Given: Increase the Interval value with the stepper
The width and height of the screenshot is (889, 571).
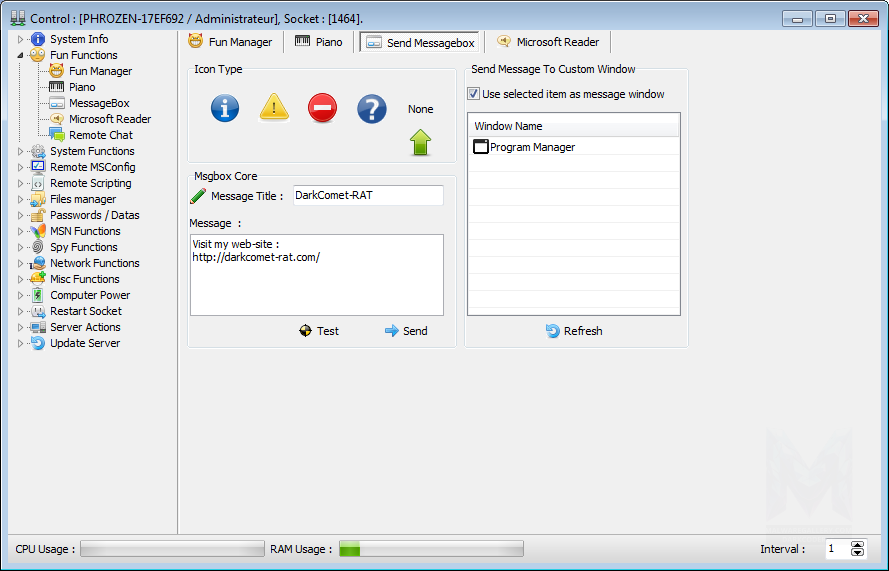Looking at the screenshot, I should click(x=857, y=545).
